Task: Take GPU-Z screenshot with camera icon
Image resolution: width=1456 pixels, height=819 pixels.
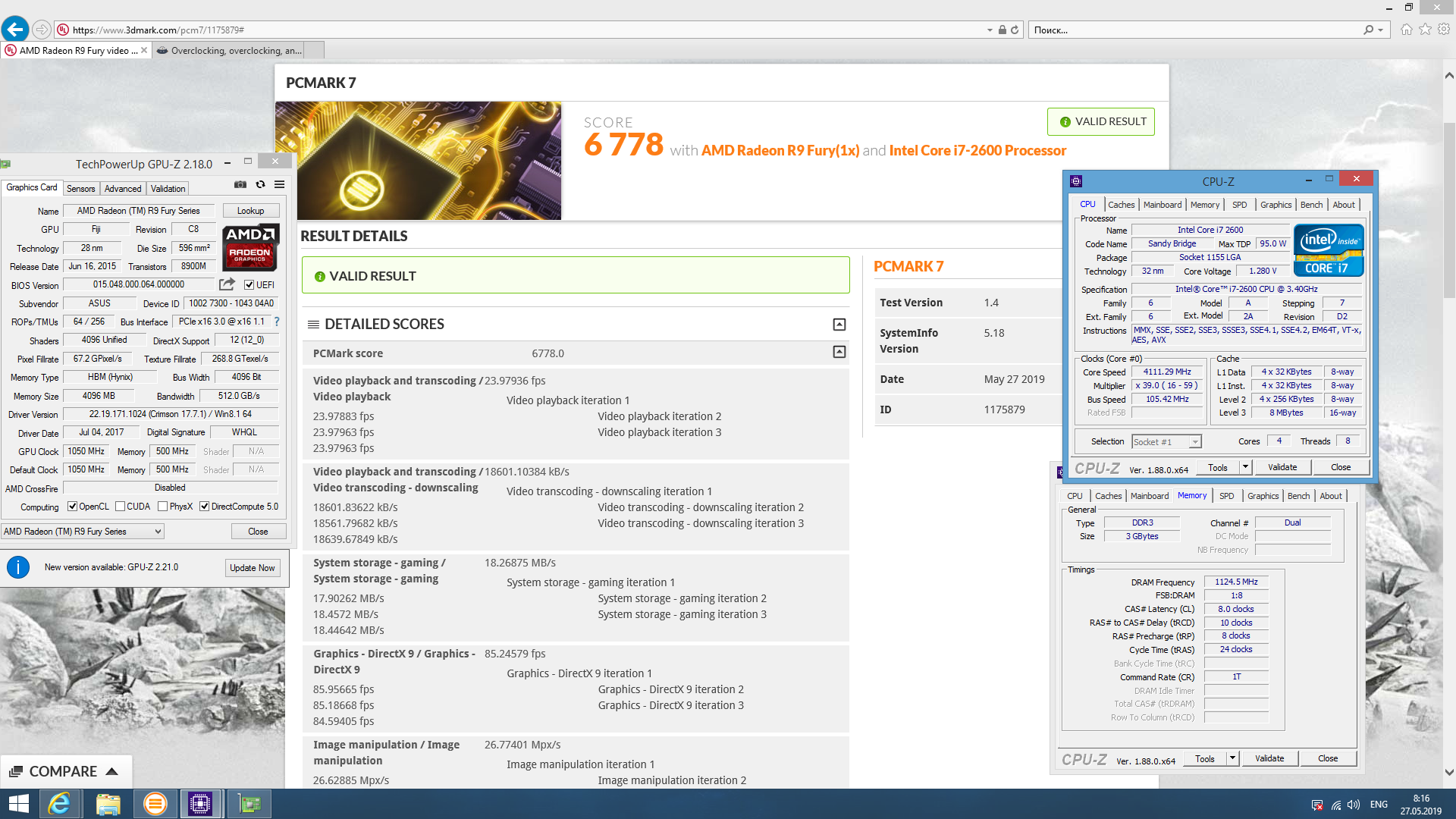Action: pyautogui.click(x=240, y=184)
